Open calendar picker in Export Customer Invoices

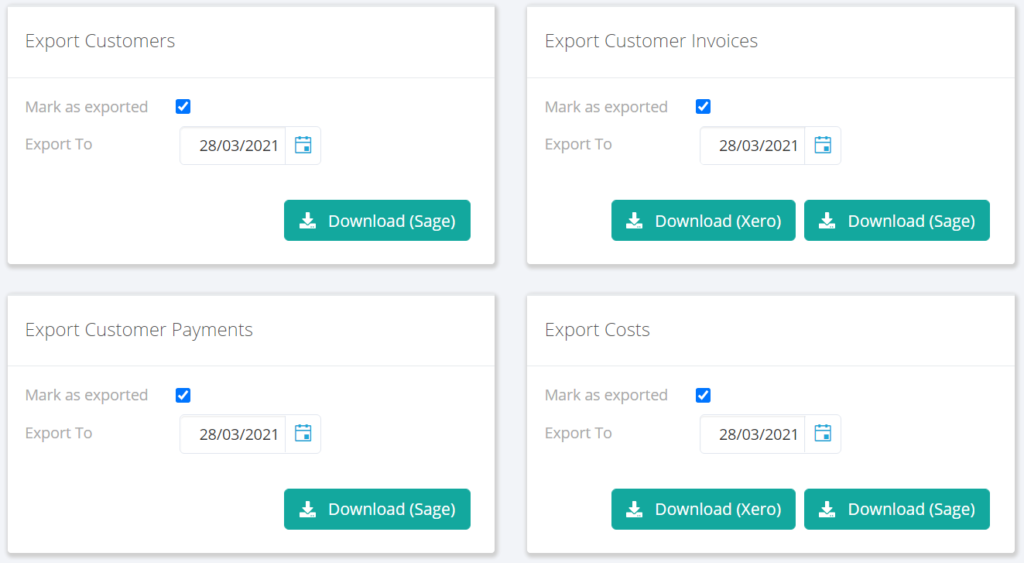[823, 145]
